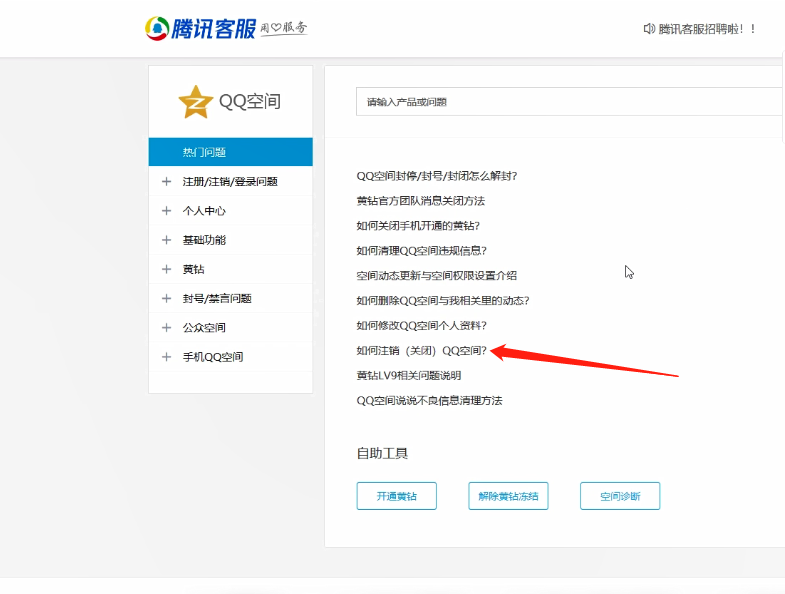Click the 空间诊断 button
The width and height of the screenshot is (785, 594).
click(620, 496)
